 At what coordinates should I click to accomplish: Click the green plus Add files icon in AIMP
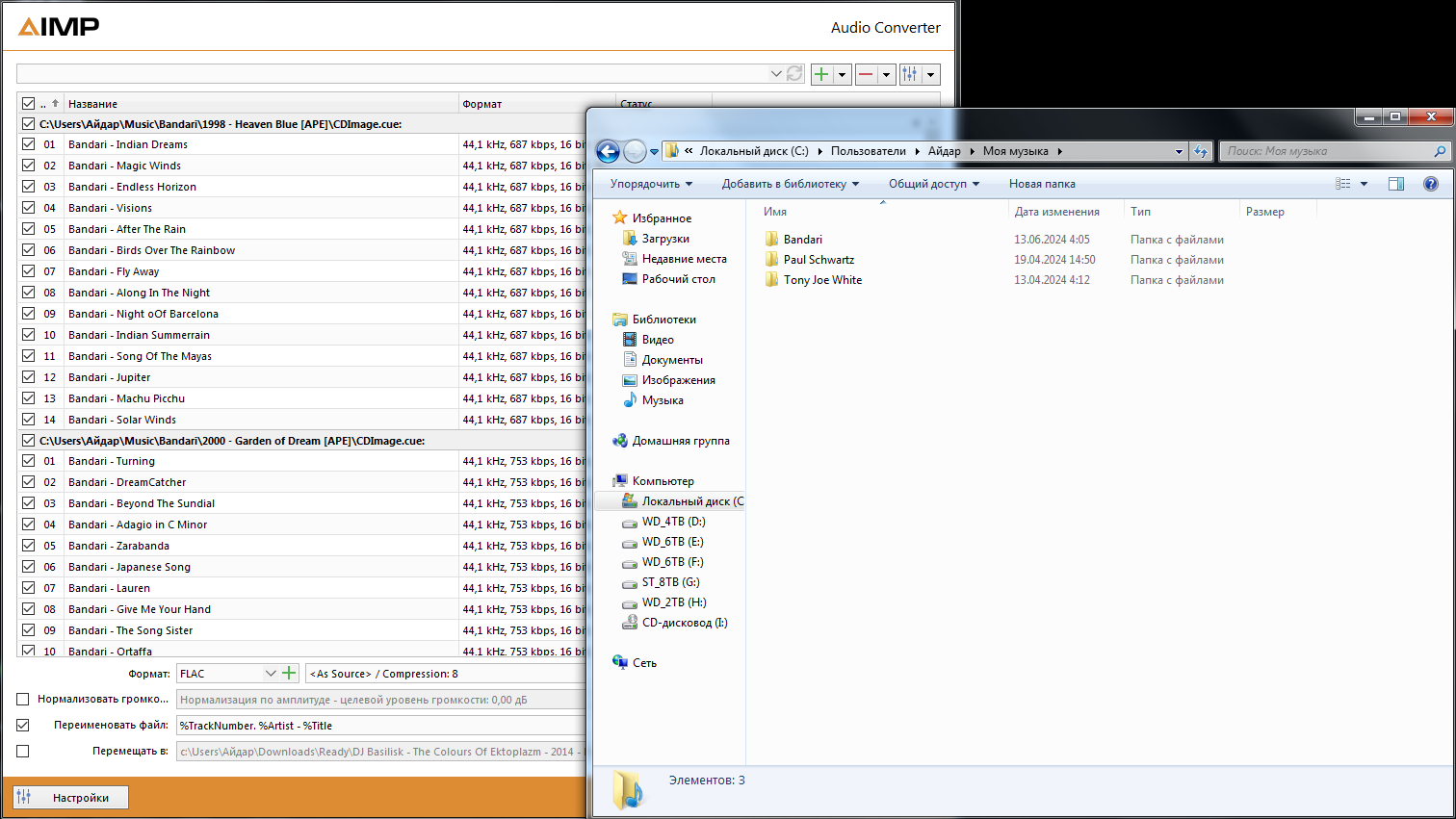pyautogui.click(x=821, y=74)
